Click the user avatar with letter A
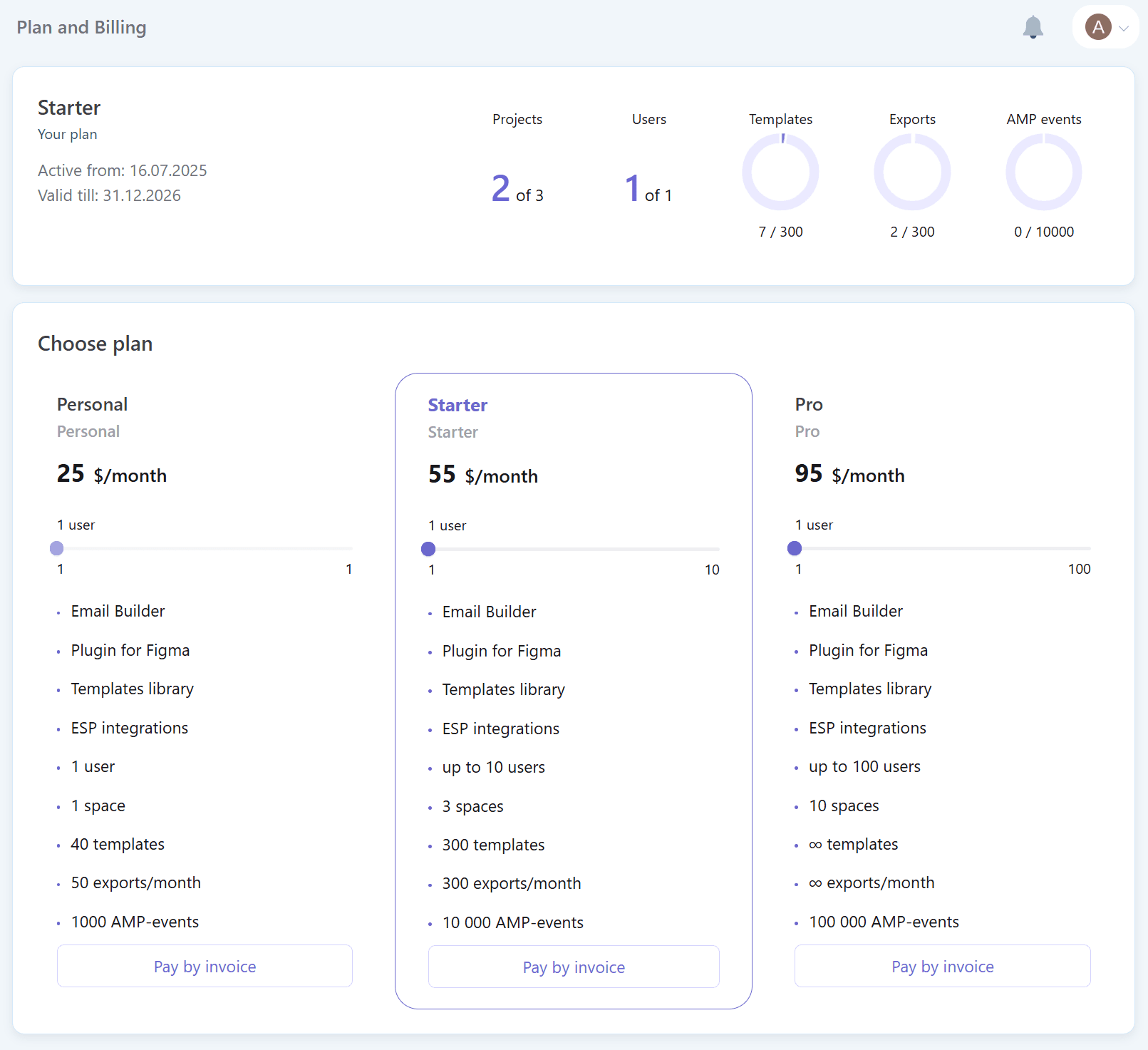The image size is (1148, 1050). click(1098, 28)
